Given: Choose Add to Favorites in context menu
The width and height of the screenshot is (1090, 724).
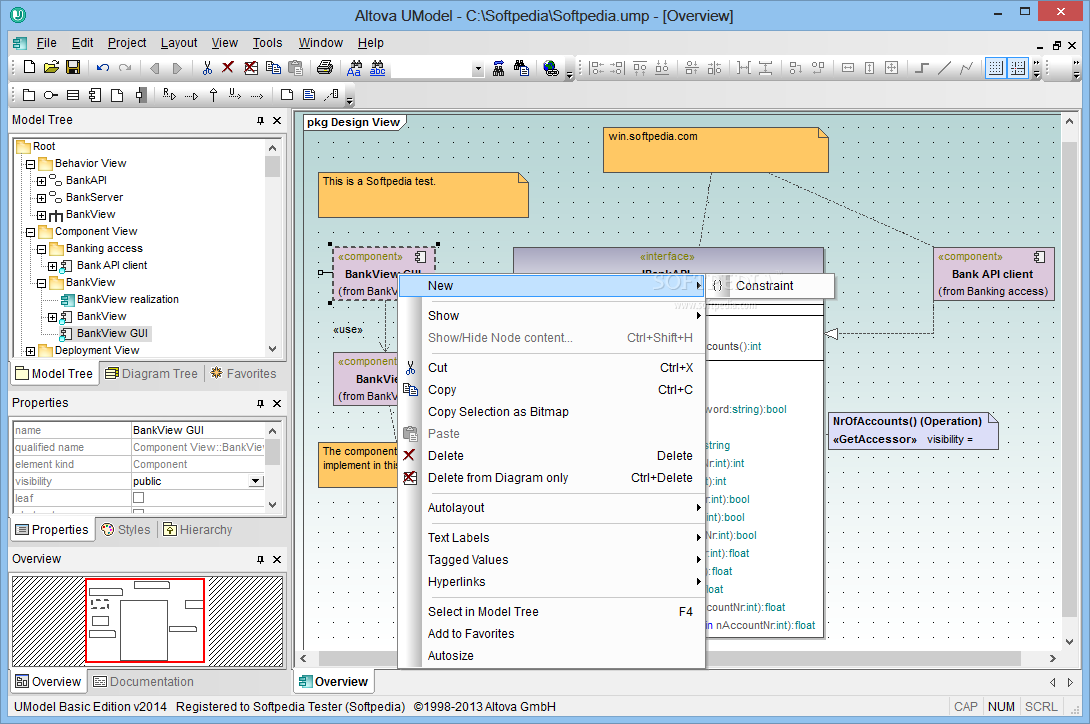Looking at the screenshot, I should point(551,634).
